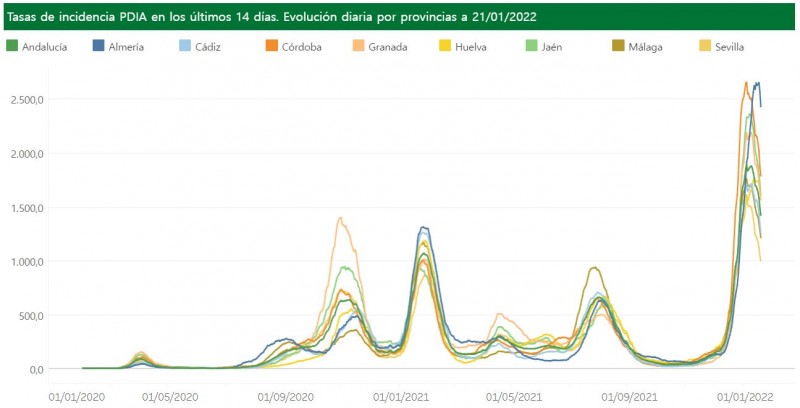This screenshot has width=800, height=408.
Task: Click the Sevilla pale yellow legend swatch
Action: pos(705,46)
